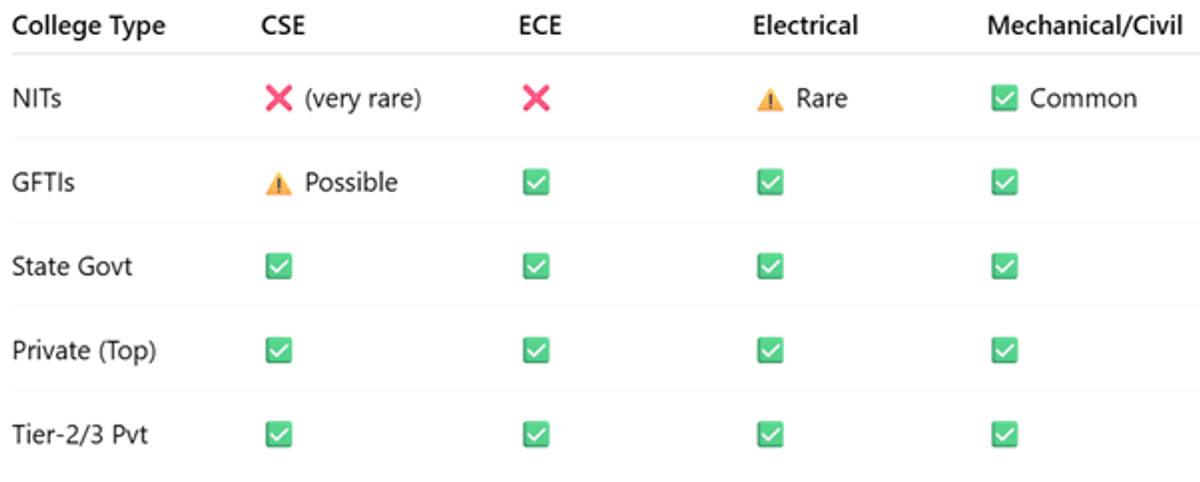
Task: Click the red cross in NITs CSE cell
Action: pos(278,98)
